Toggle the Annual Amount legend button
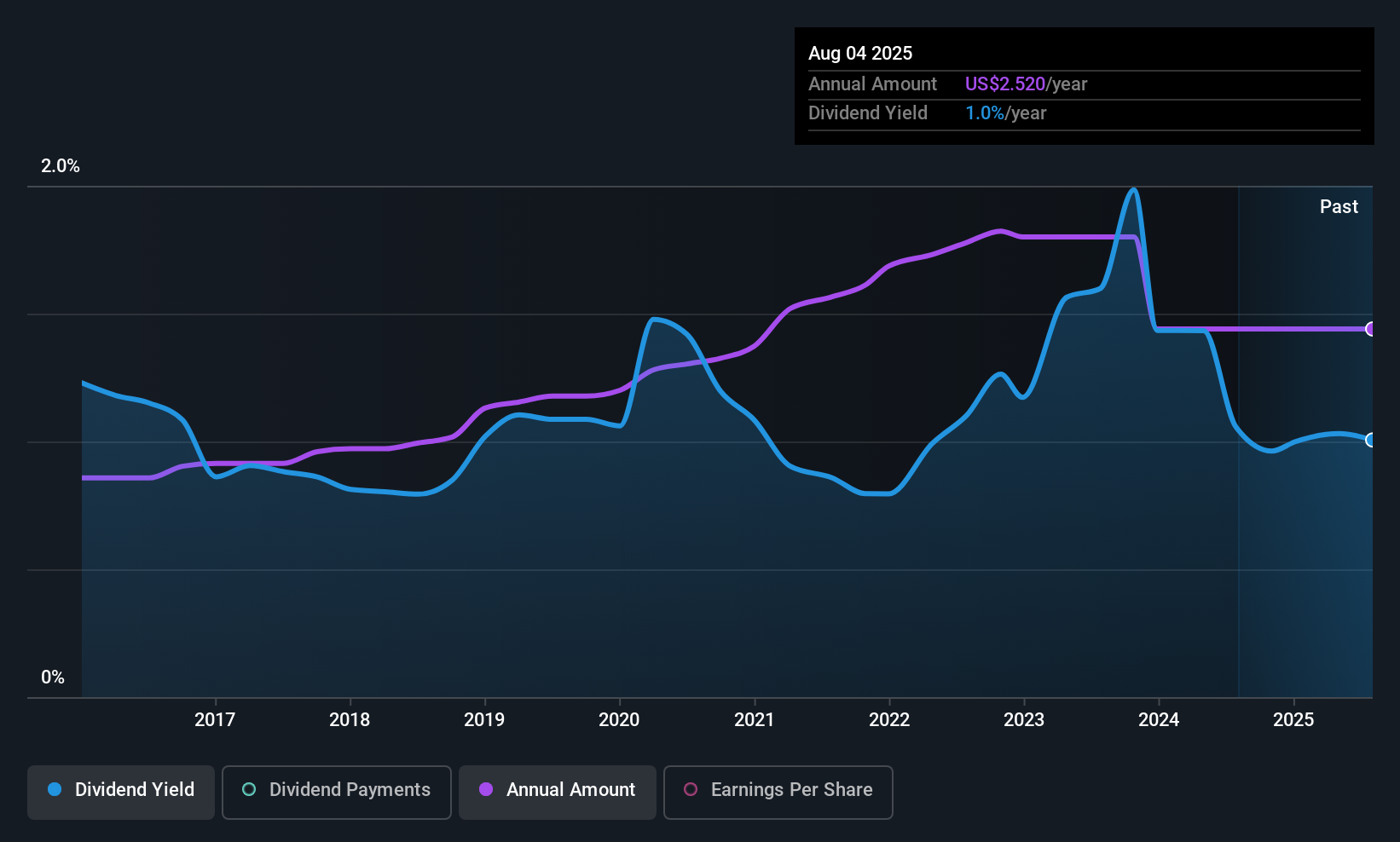Screen dimensions: 1400x842 (558, 790)
